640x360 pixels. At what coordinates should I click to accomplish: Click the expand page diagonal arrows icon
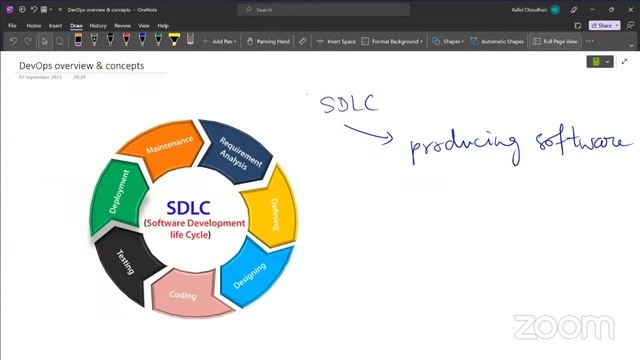(x=624, y=62)
